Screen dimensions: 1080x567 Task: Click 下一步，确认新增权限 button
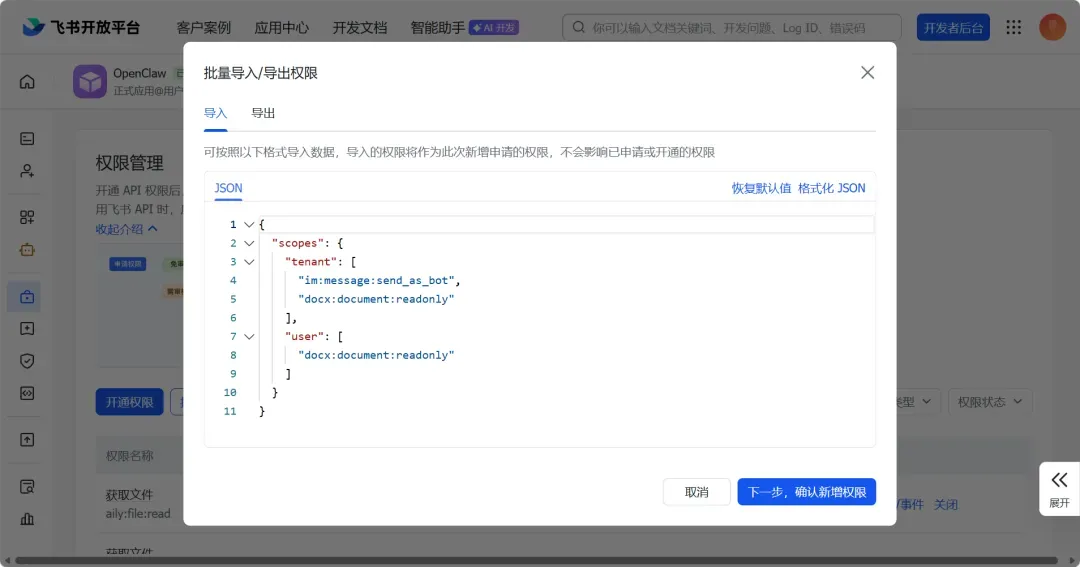[x=806, y=492]
